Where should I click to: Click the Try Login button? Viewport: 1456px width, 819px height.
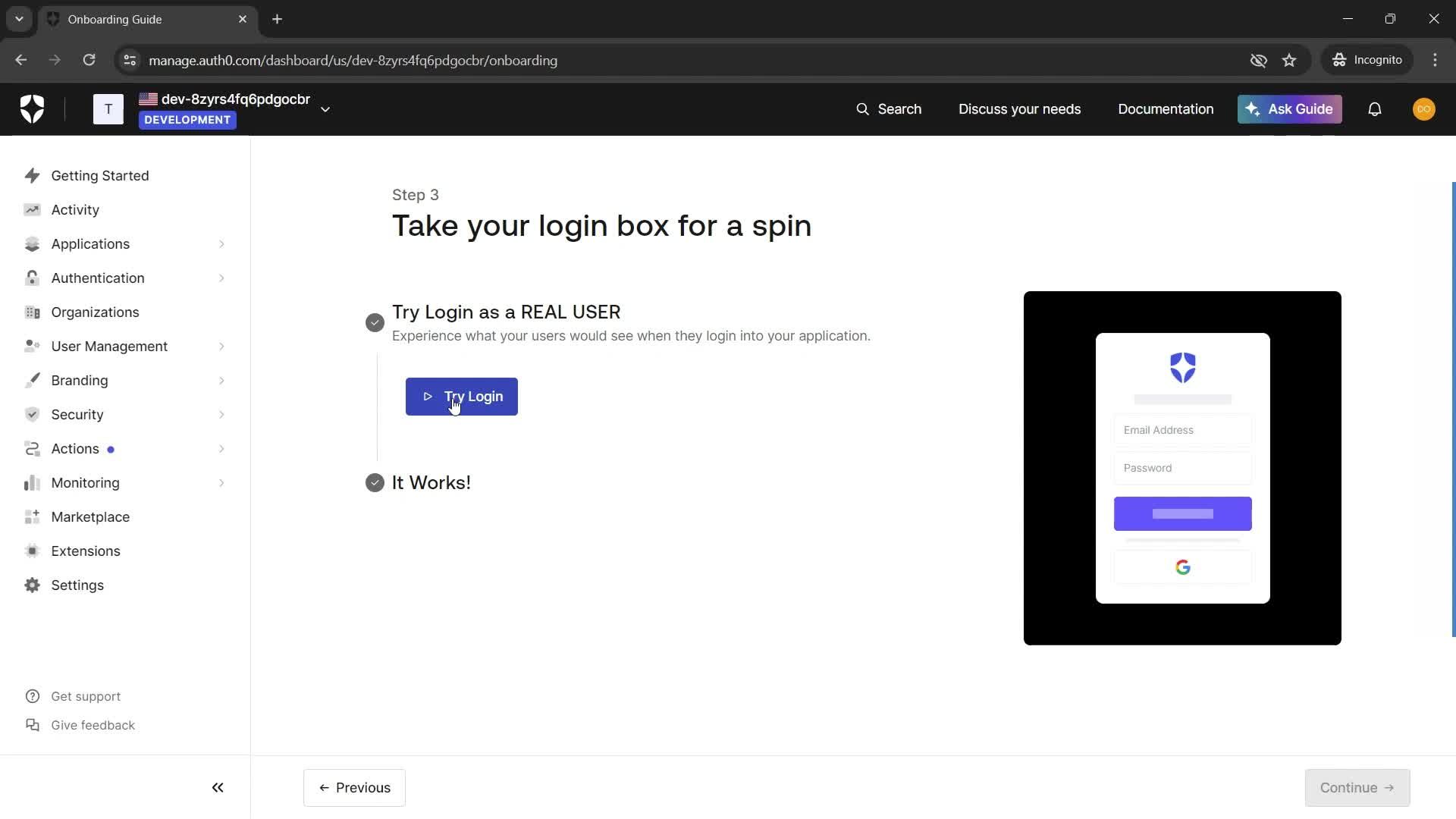(462, 397)
